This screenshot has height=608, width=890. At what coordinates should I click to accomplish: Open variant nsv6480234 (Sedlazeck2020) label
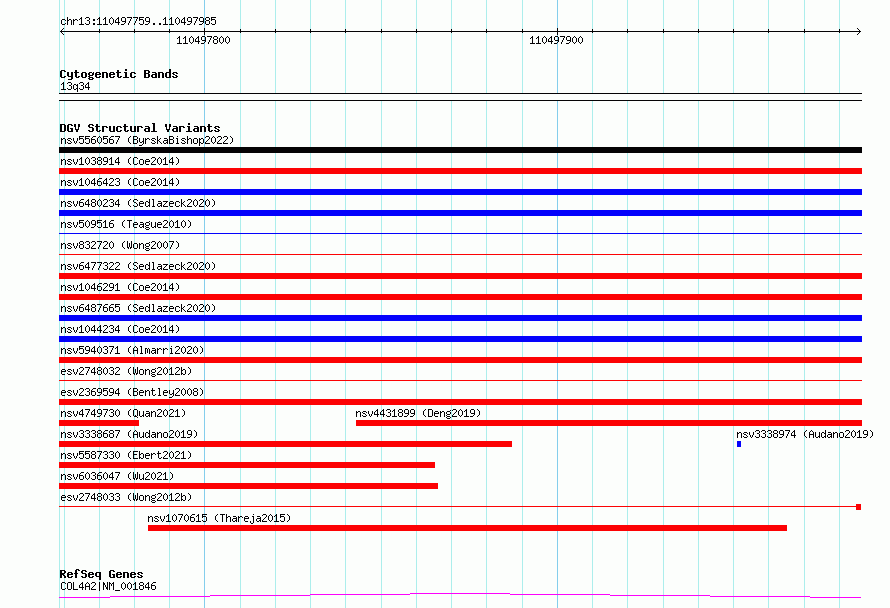(x=138, y=203)
